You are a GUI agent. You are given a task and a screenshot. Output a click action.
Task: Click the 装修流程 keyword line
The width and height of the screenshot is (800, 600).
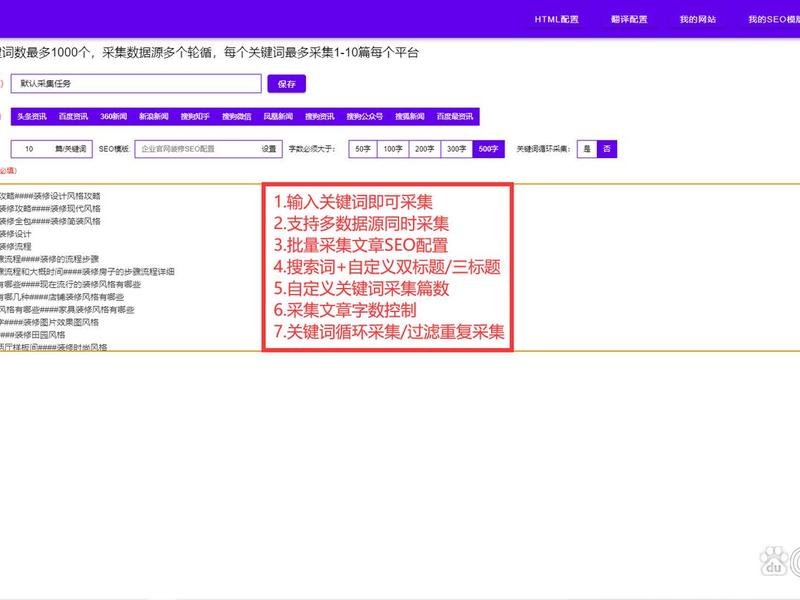tap(15, 246)
